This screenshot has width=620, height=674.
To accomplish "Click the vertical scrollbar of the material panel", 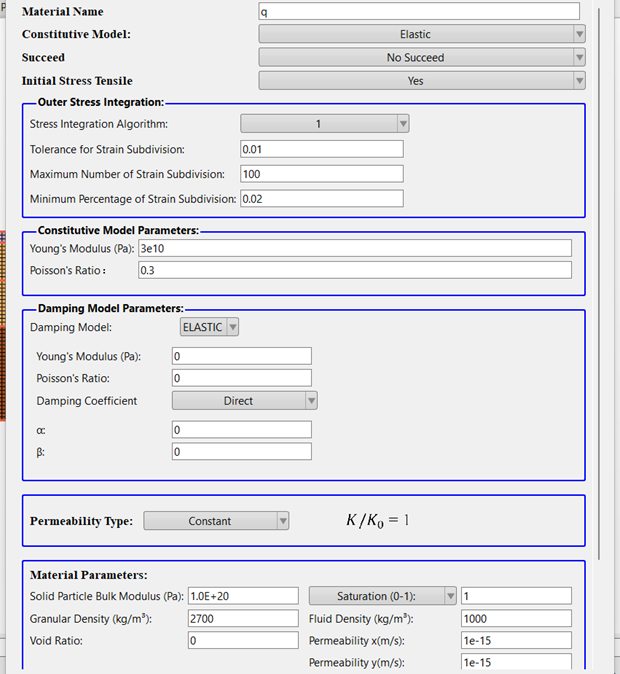I will [x=599, y=284].
